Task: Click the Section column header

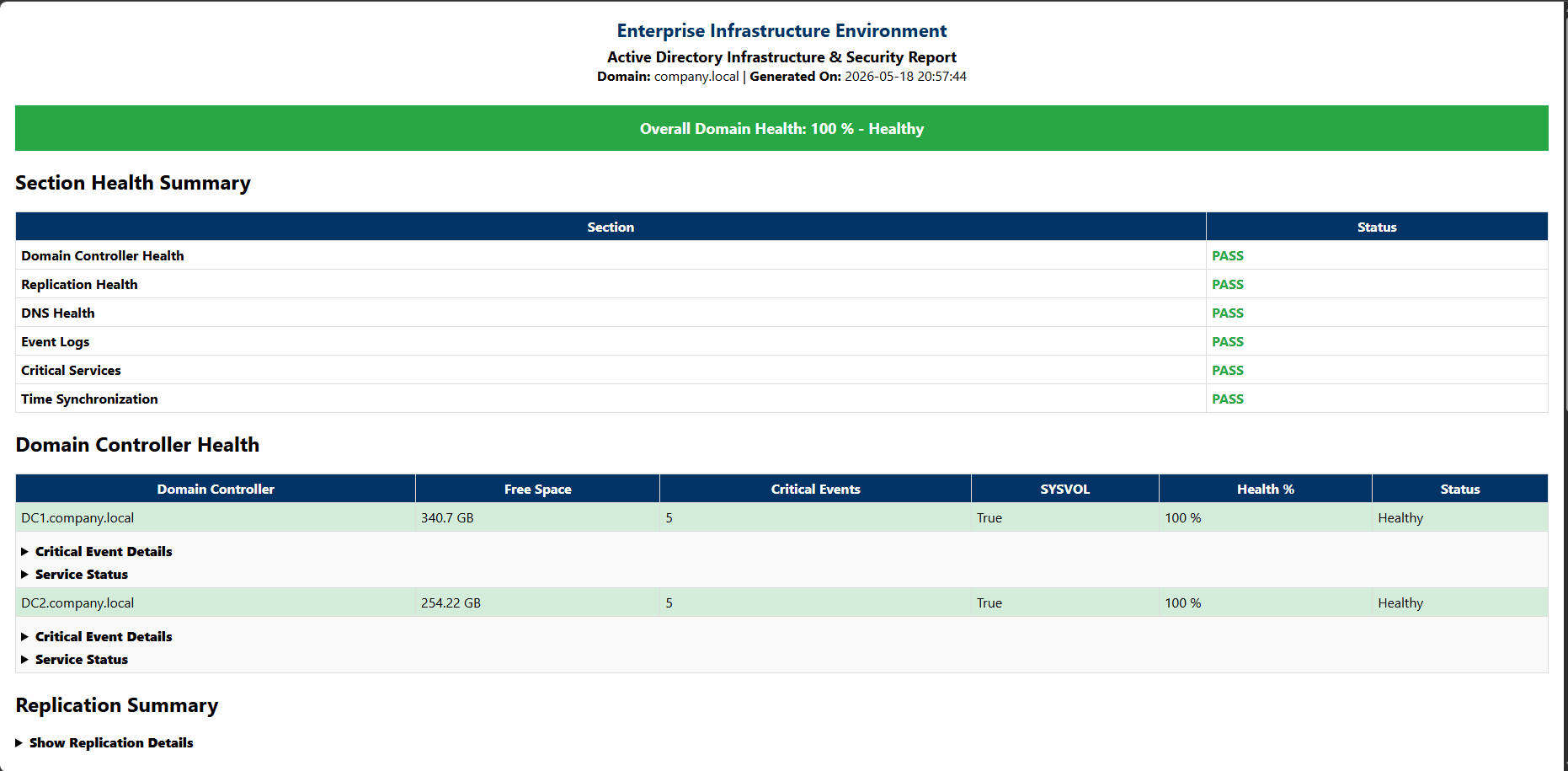Action: (x=611, y=227)
